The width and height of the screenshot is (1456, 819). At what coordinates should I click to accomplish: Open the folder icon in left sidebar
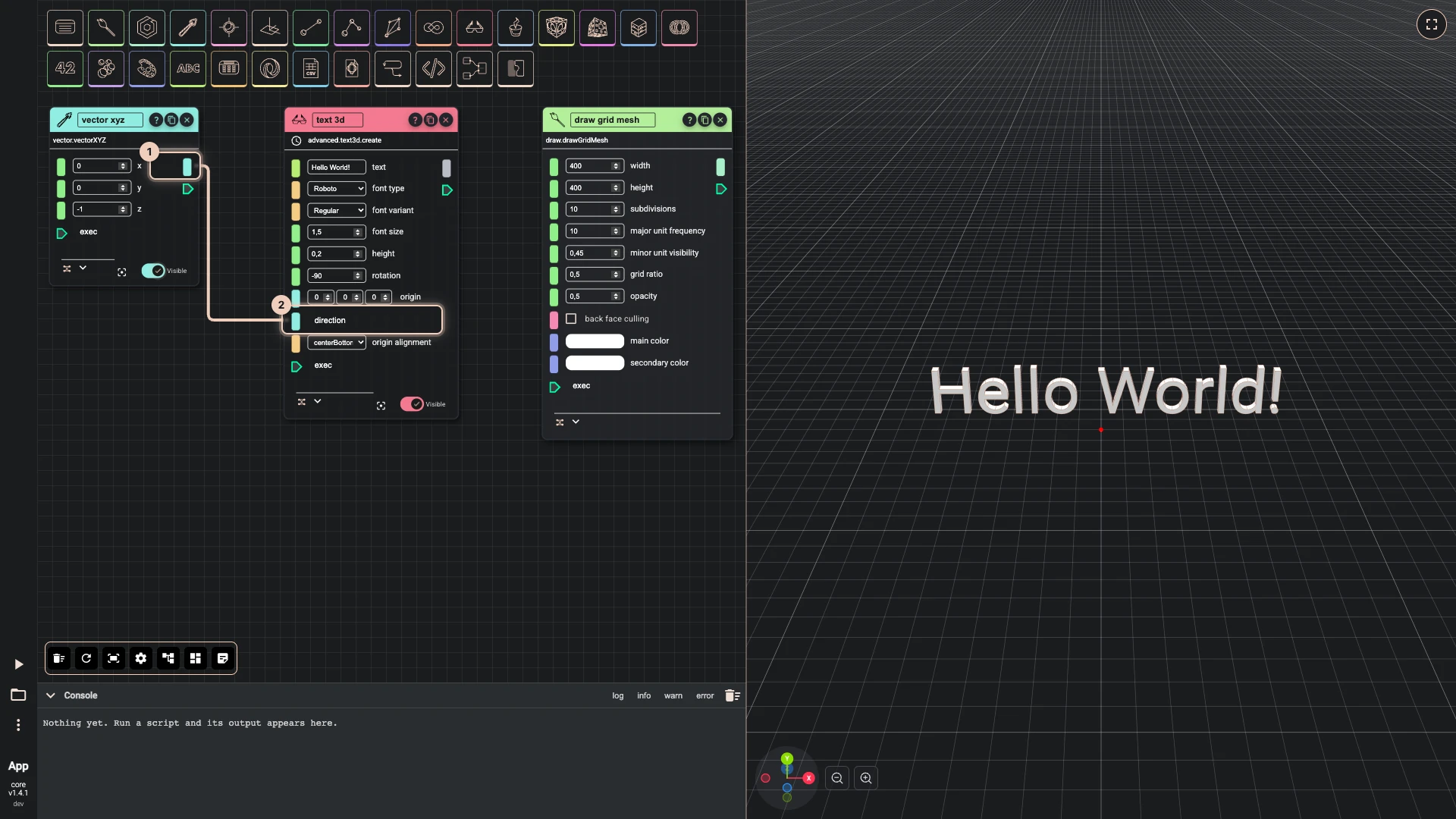(18, 695)
